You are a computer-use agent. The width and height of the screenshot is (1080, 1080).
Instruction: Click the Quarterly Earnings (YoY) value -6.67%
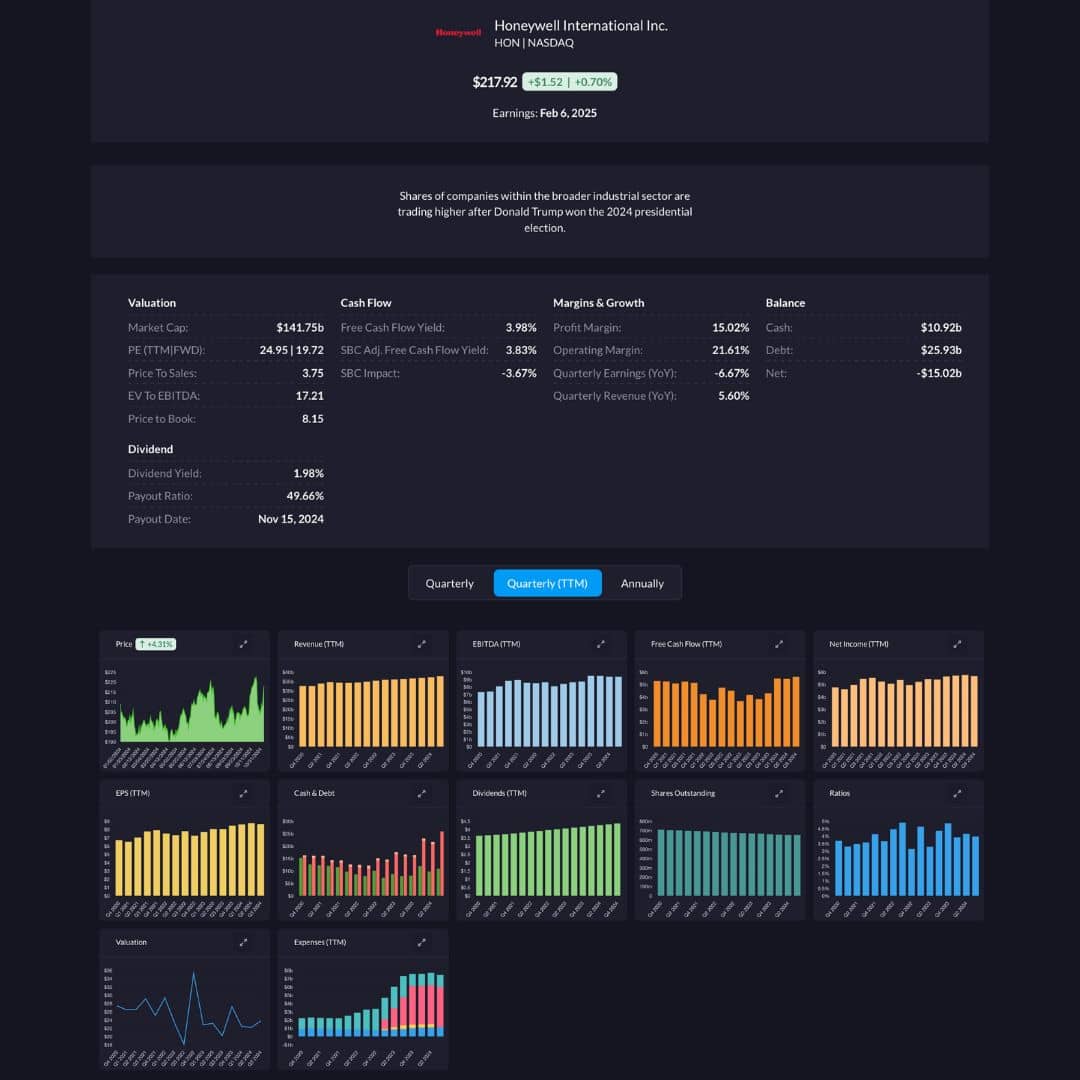click(x=731, y=373)
